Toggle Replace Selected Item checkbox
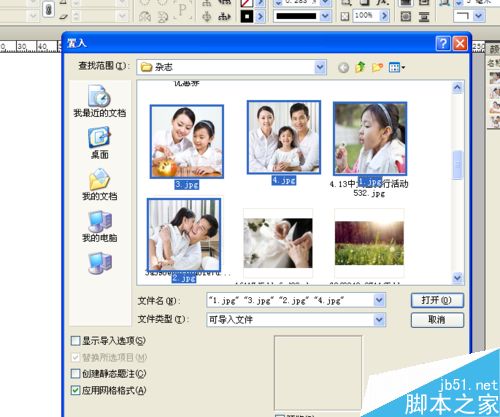Image resolution: width=500 pixels, height=417 pixels. [x=76, y=357]
